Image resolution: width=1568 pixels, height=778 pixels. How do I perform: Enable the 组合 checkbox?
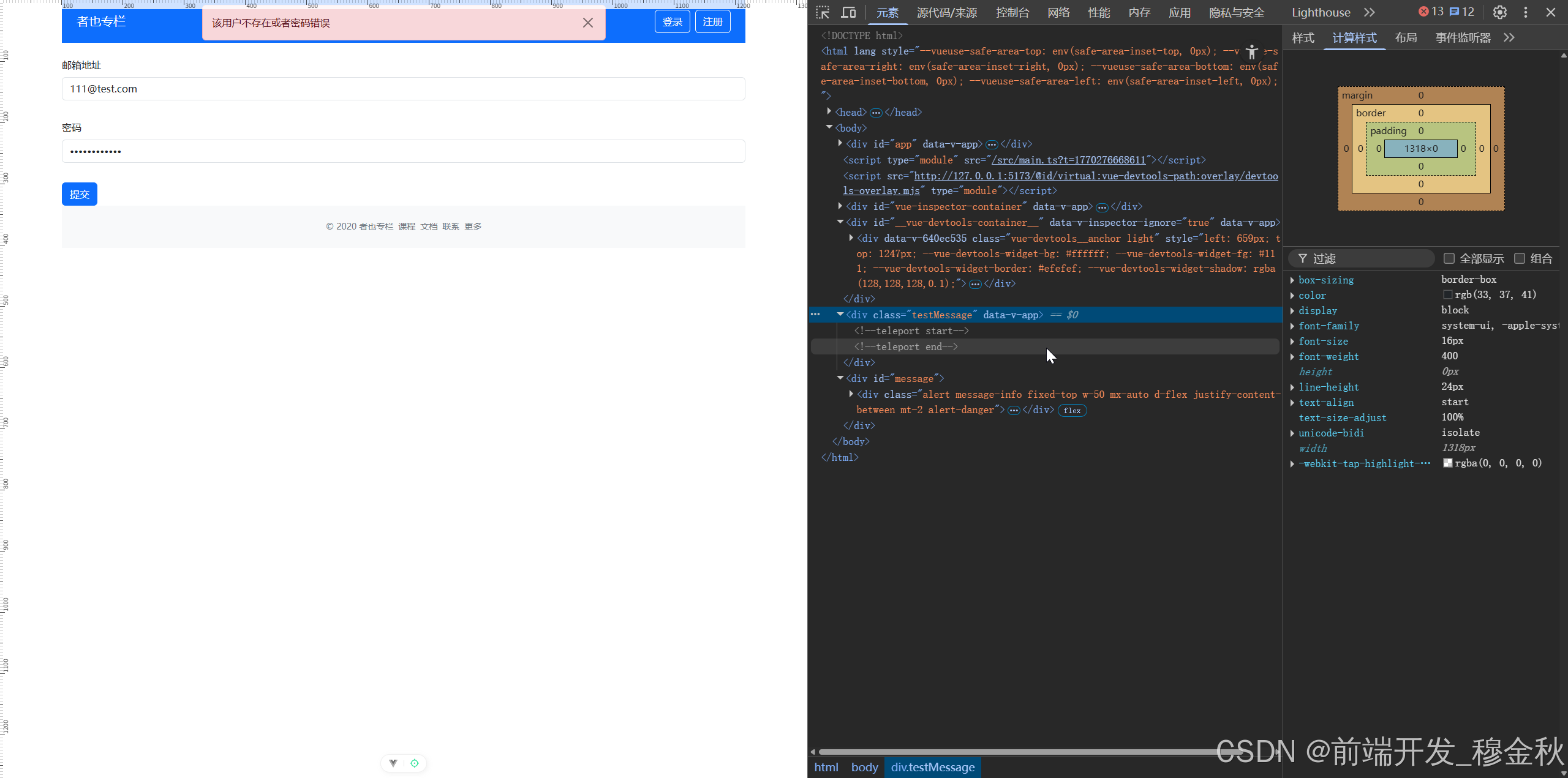tap(1520, 258)
